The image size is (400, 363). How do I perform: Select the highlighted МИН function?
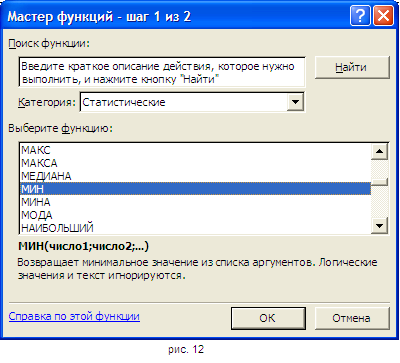tap(195, 189)
